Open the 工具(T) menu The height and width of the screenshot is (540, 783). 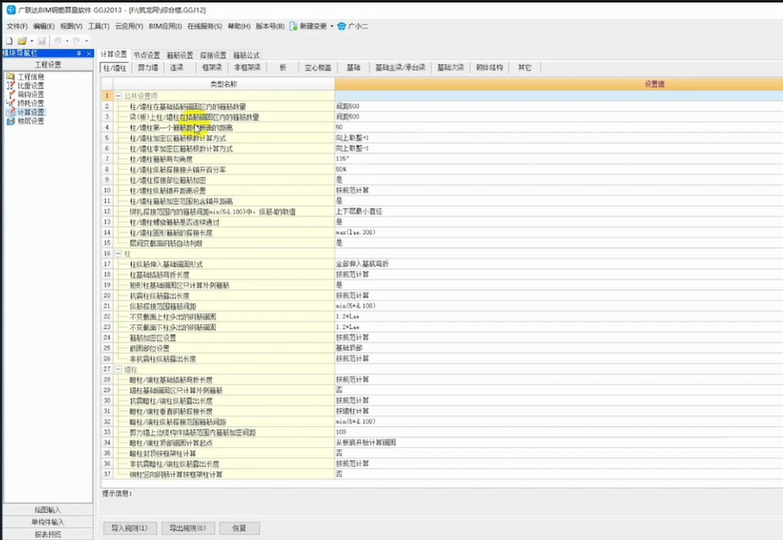click(x=98, y=25)
